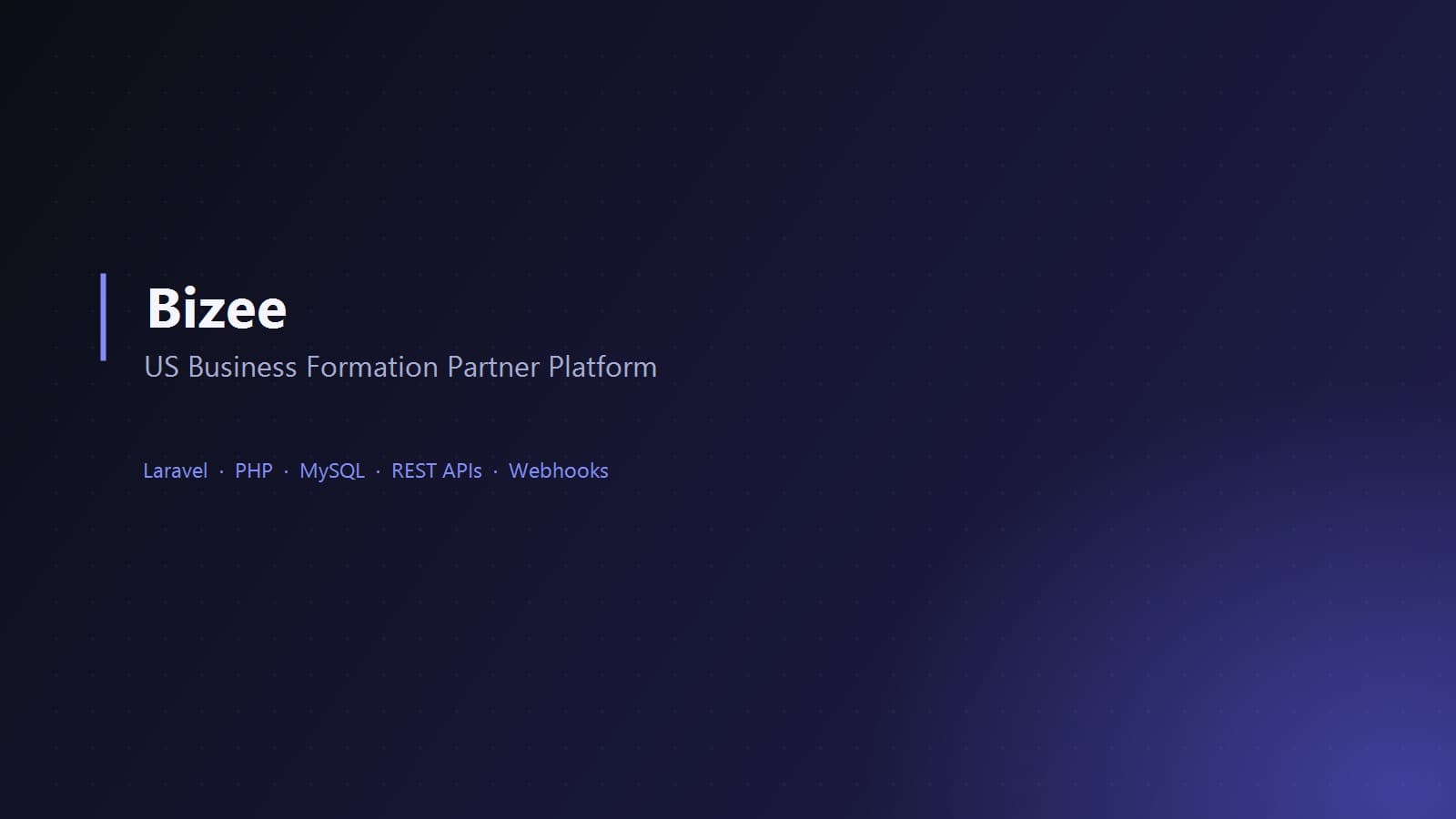The image size is (1456, 819).
Task: Click the Laravel tech tag
Action: (175, 470)
